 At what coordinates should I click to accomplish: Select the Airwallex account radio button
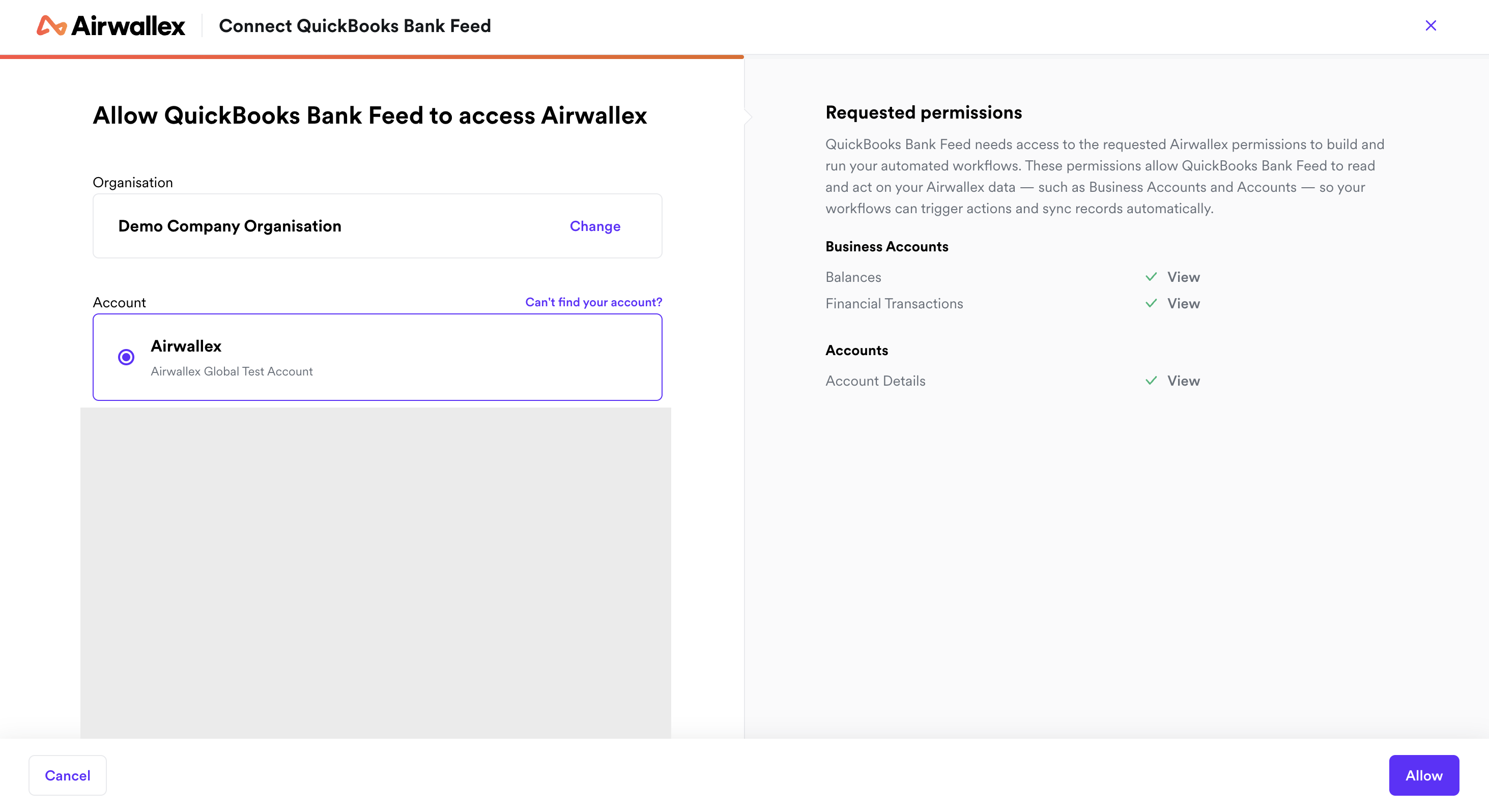[126, 357]
